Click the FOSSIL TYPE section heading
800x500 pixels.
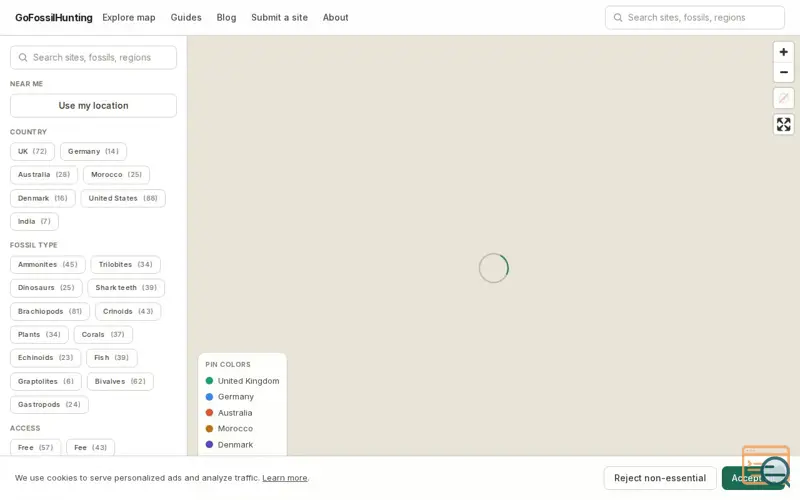click(34, 245)
